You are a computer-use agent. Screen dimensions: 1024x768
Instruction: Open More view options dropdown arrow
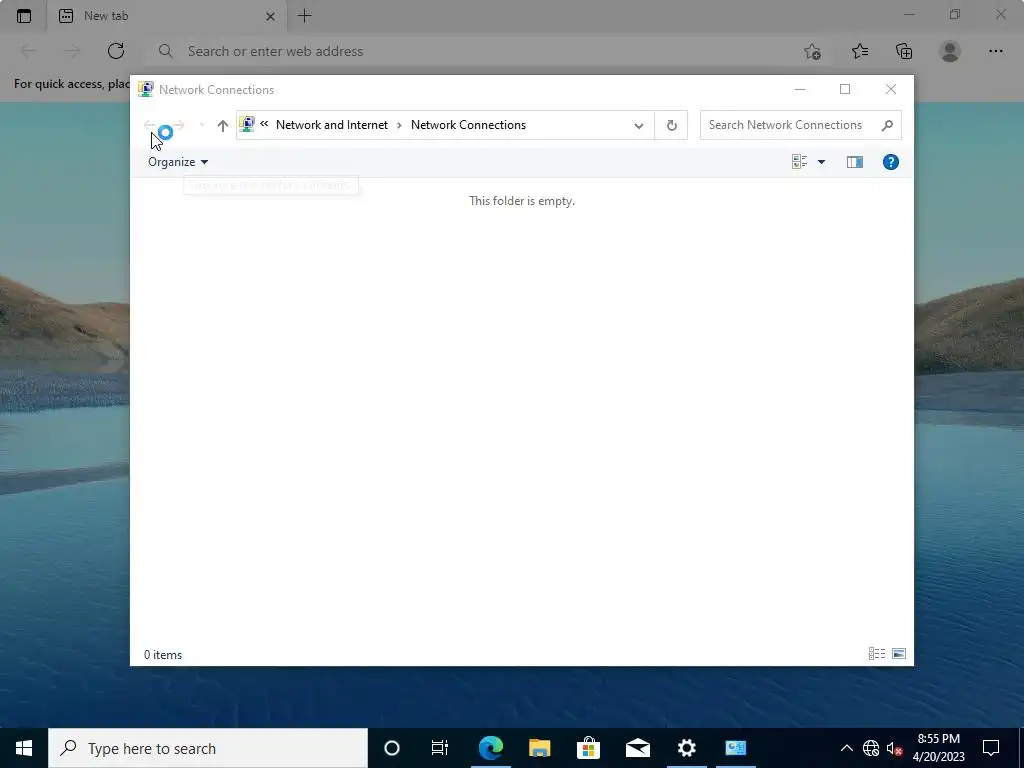pos(822,162)
